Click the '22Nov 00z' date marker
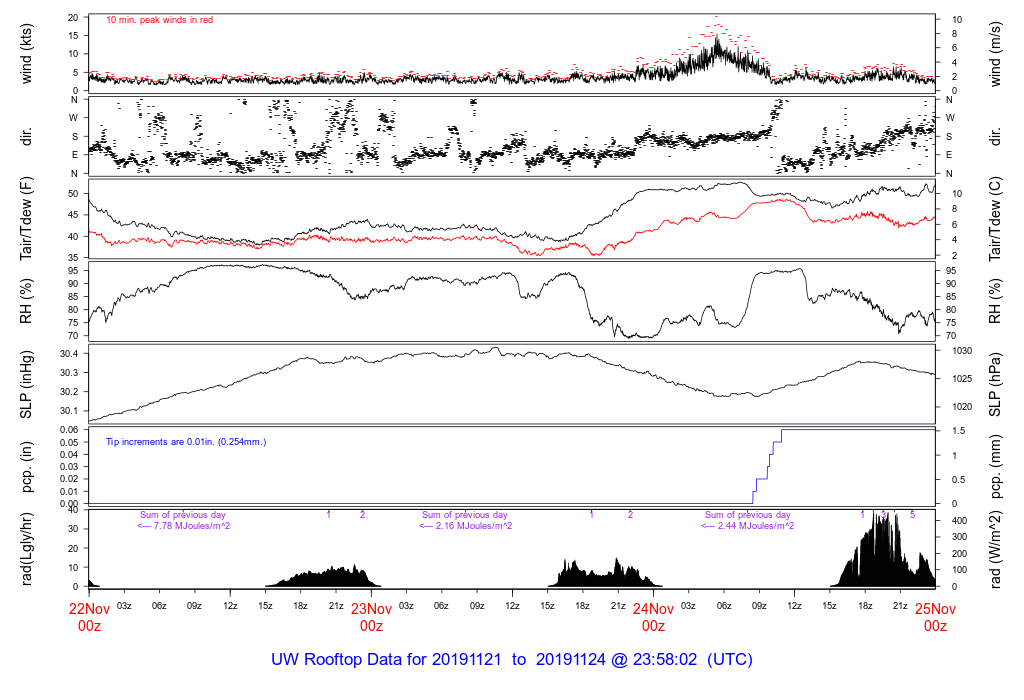 click(89, 617)
